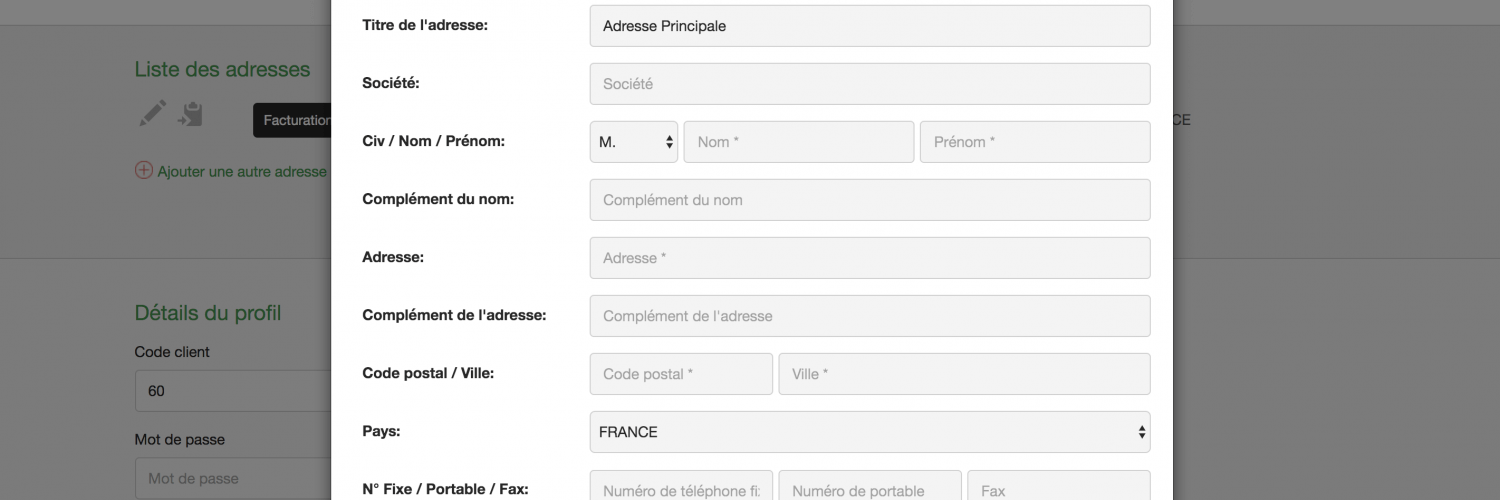Open the Pays dropdown showing FRANCE
Viewport: 1500px width, 500px height.
pos(869,432)
